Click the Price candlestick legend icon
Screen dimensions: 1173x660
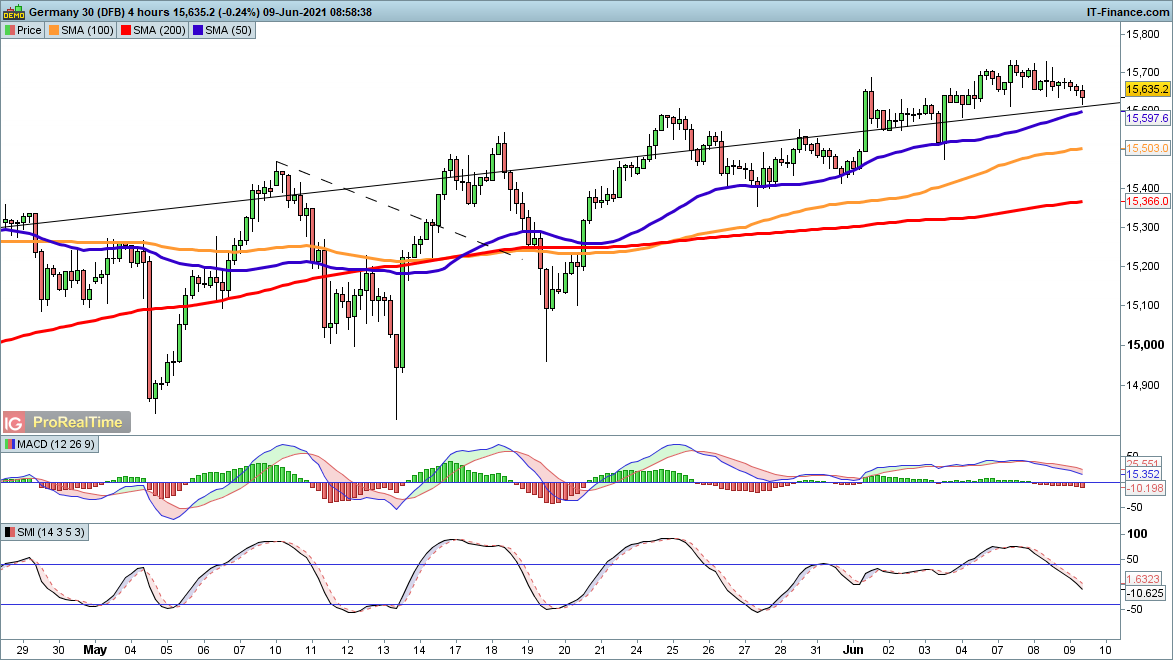[x=10, y=30]
